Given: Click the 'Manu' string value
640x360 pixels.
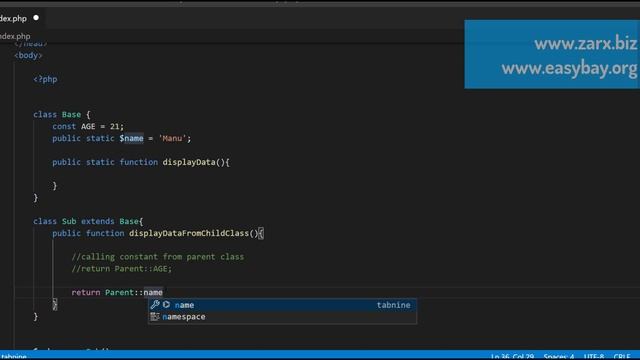Looking at the screenshot, I should coord(172,138).
